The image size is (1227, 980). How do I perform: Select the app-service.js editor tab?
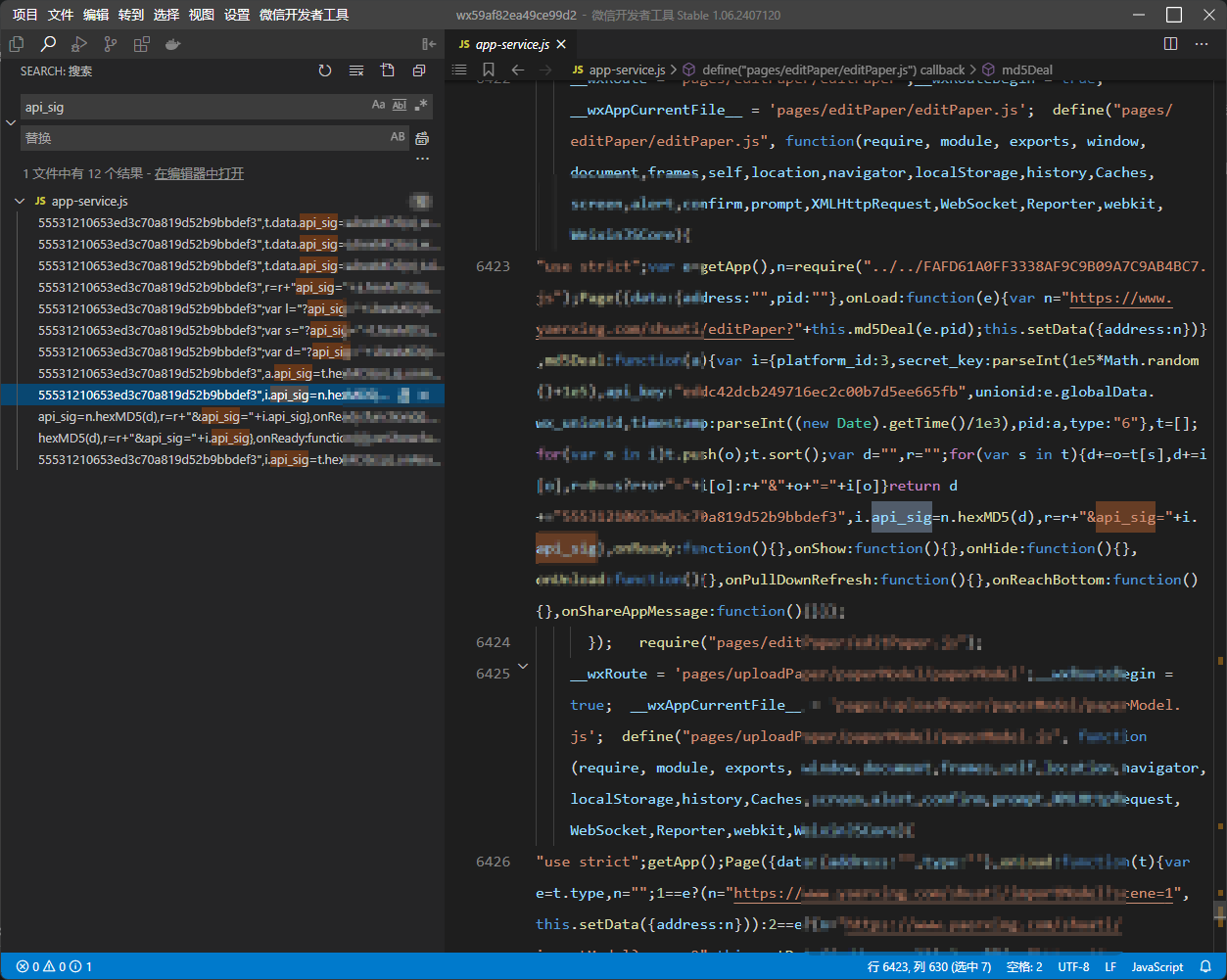coord(512,45)
